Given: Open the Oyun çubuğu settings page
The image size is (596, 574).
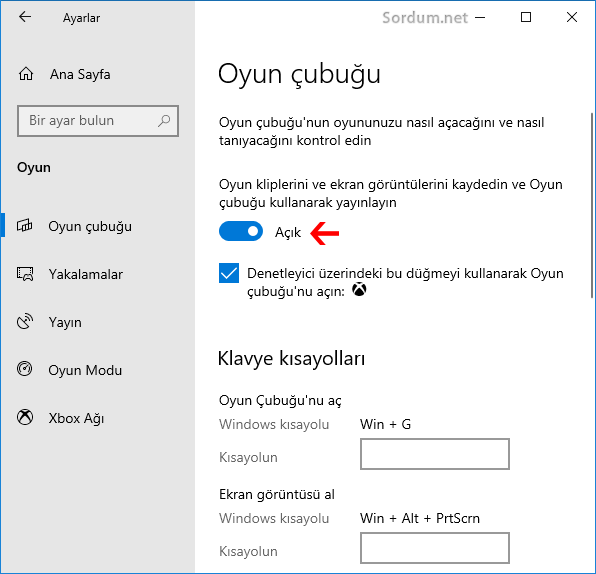Looking at the screenshot, I should (98, 226).
